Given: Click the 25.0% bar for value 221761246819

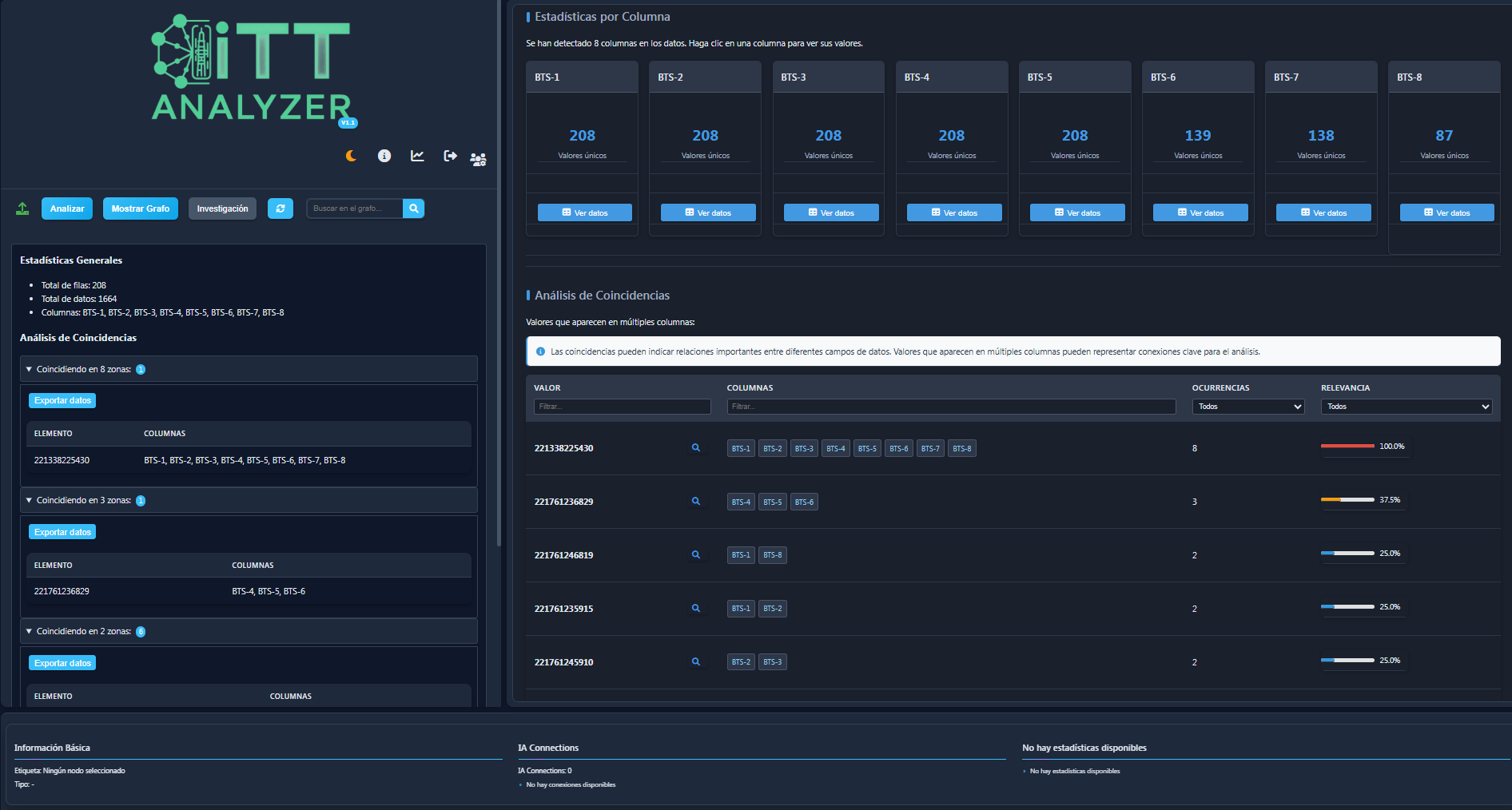Looking at the screenshot, I should (1347, 553).
